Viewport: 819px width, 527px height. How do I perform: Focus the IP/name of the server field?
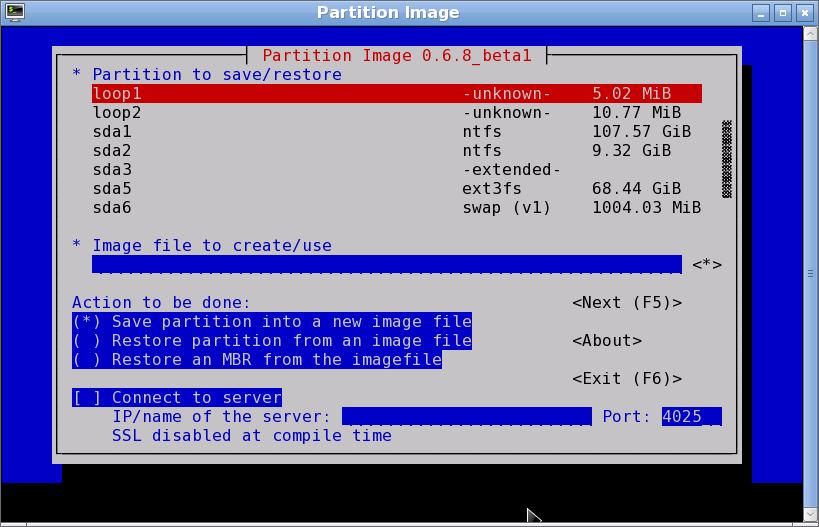pyautogui.click(x=467, y=417)
